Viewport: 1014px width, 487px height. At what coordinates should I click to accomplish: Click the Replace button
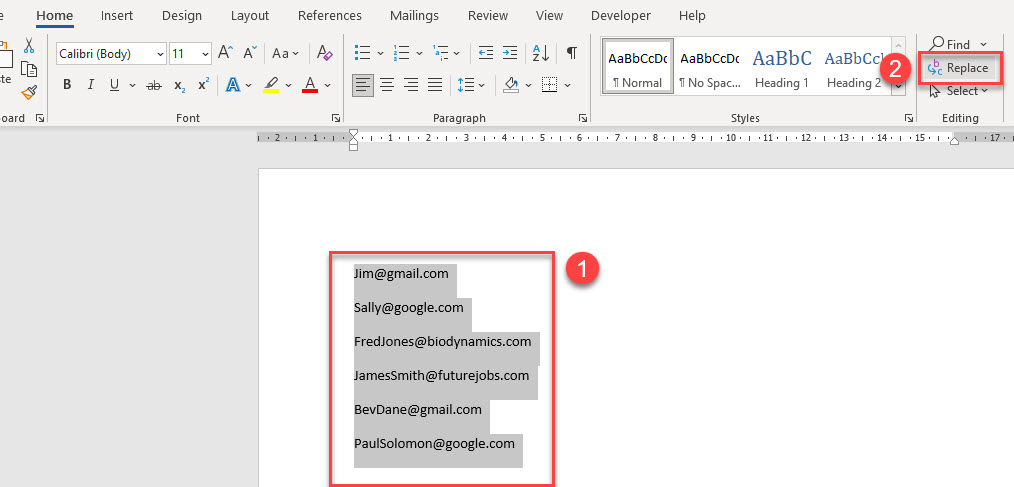(958, 68)
